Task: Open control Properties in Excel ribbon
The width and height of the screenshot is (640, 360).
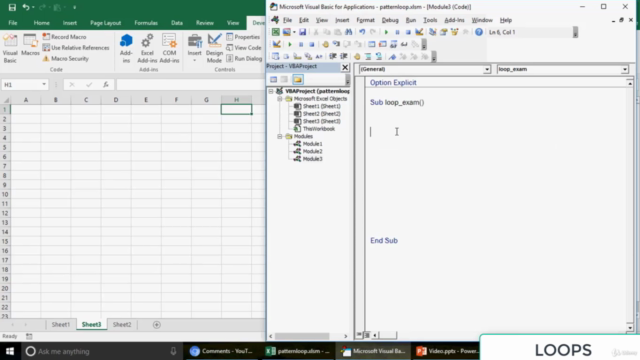Action: [243, 37]
